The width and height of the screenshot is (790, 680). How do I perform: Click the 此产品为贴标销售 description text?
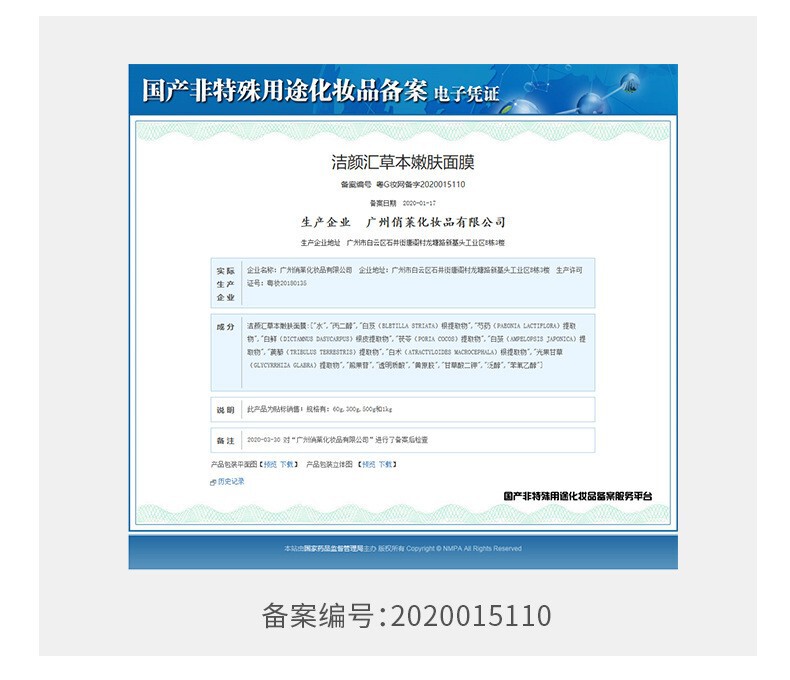pos(319,410)
